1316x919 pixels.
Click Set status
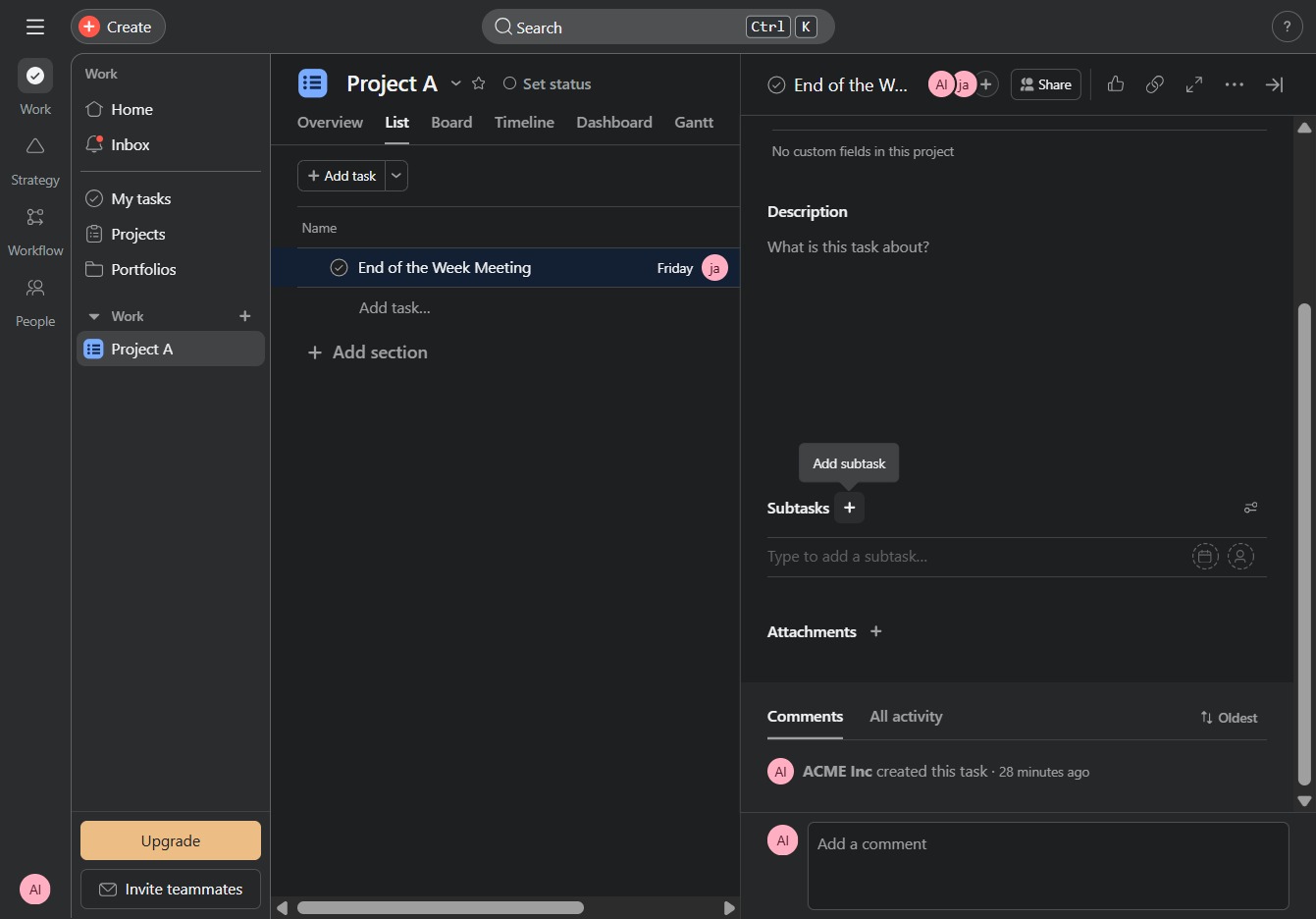click(x=548, y=83)
